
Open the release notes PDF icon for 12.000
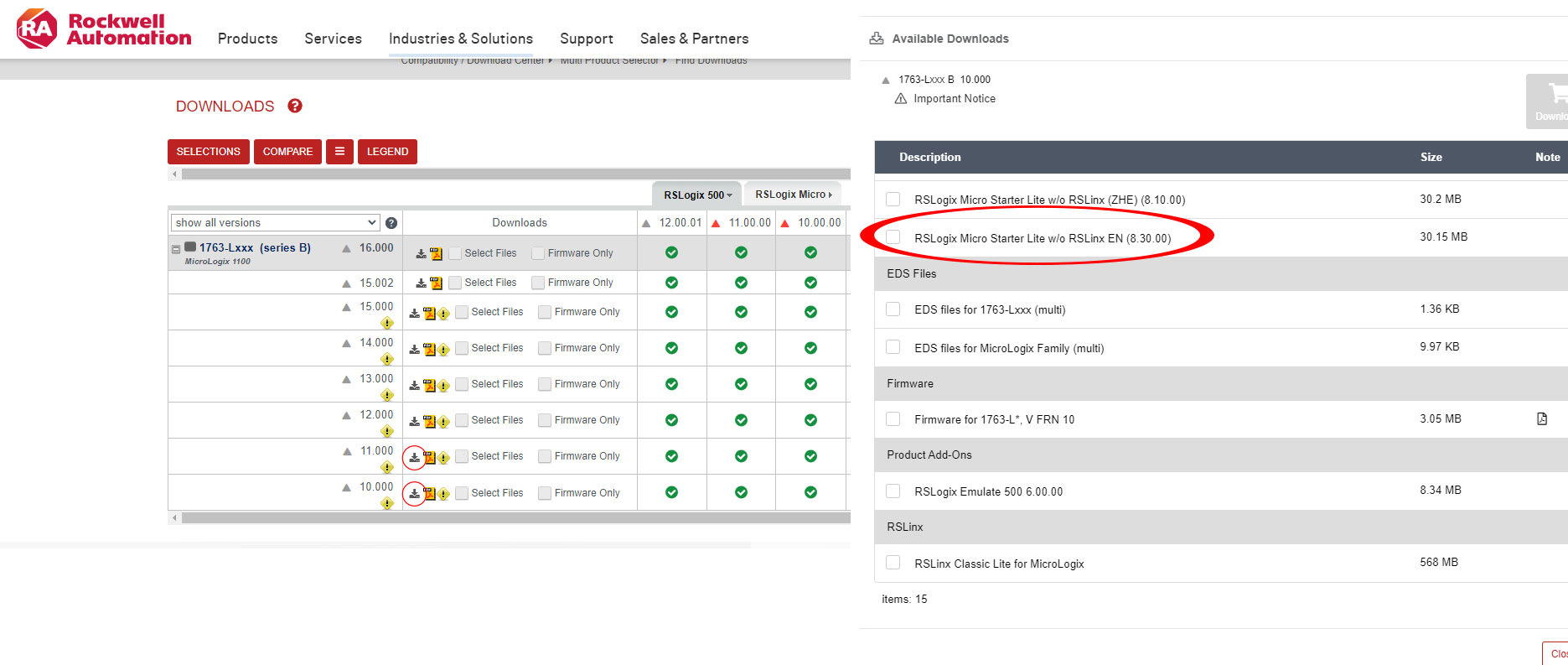point(429,421)
